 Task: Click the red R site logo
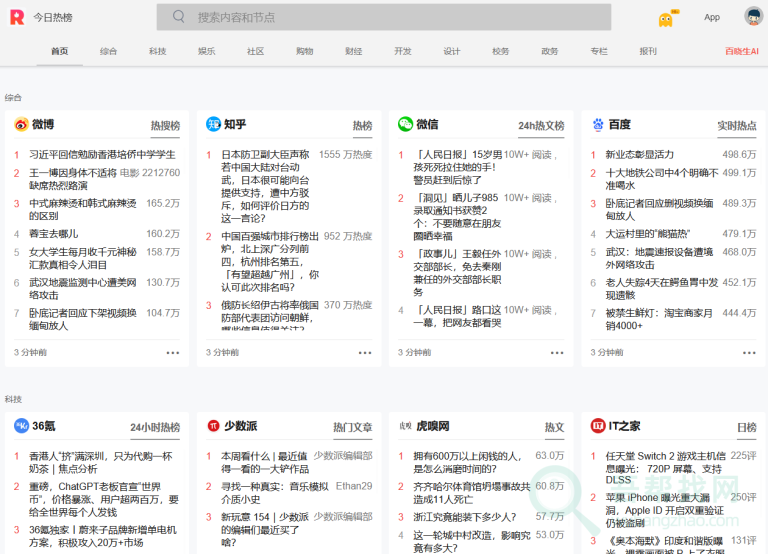(17, 17)
